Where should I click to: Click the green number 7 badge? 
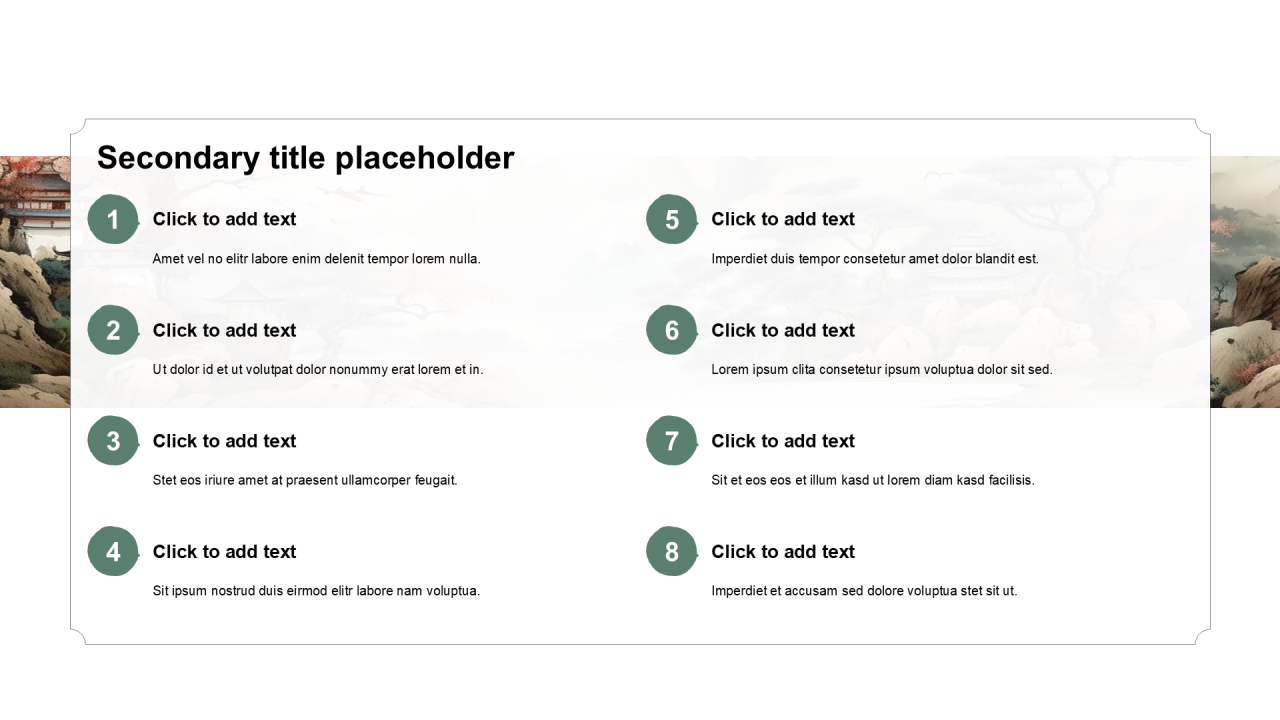(x=672, y=441)
